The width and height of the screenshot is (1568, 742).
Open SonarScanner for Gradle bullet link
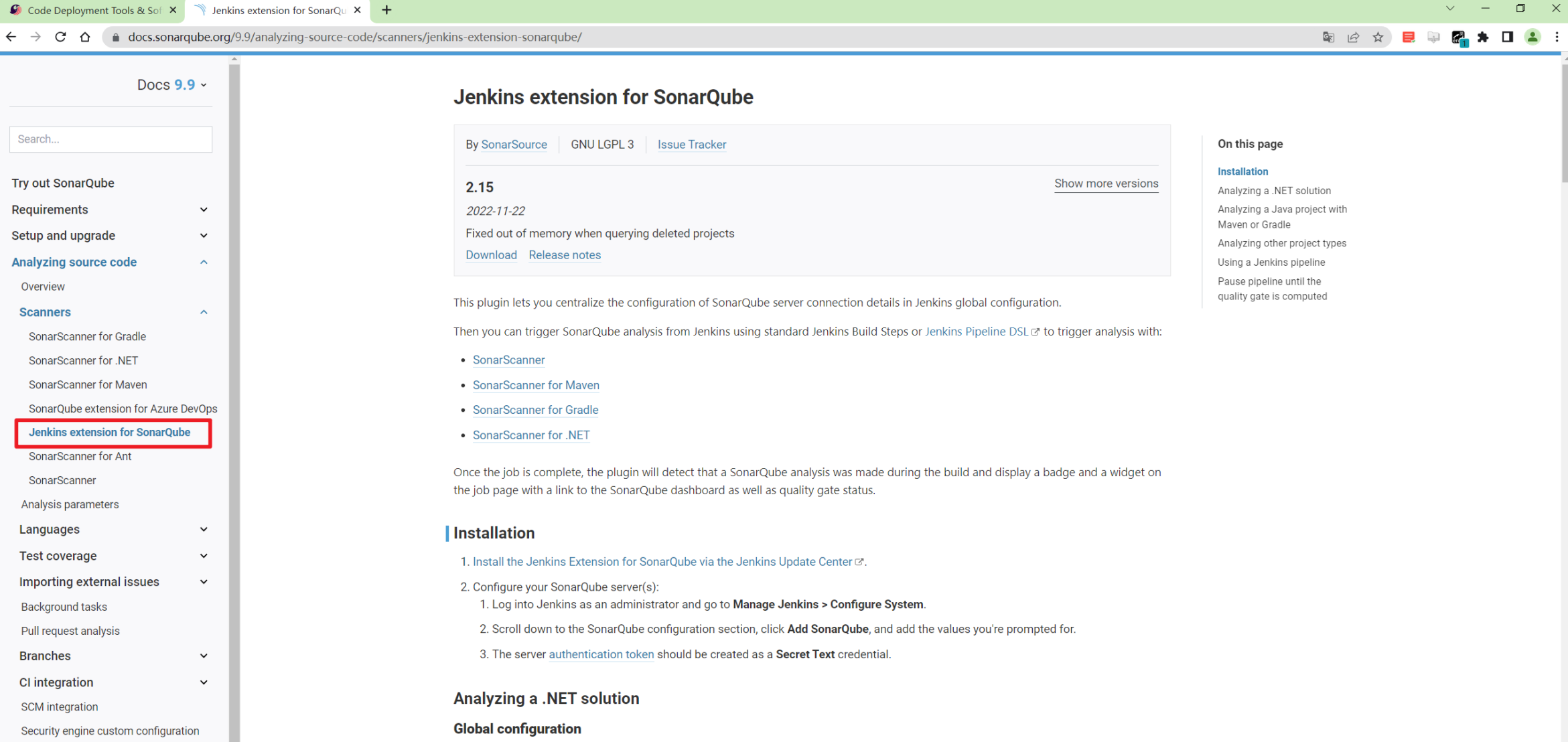535,410
